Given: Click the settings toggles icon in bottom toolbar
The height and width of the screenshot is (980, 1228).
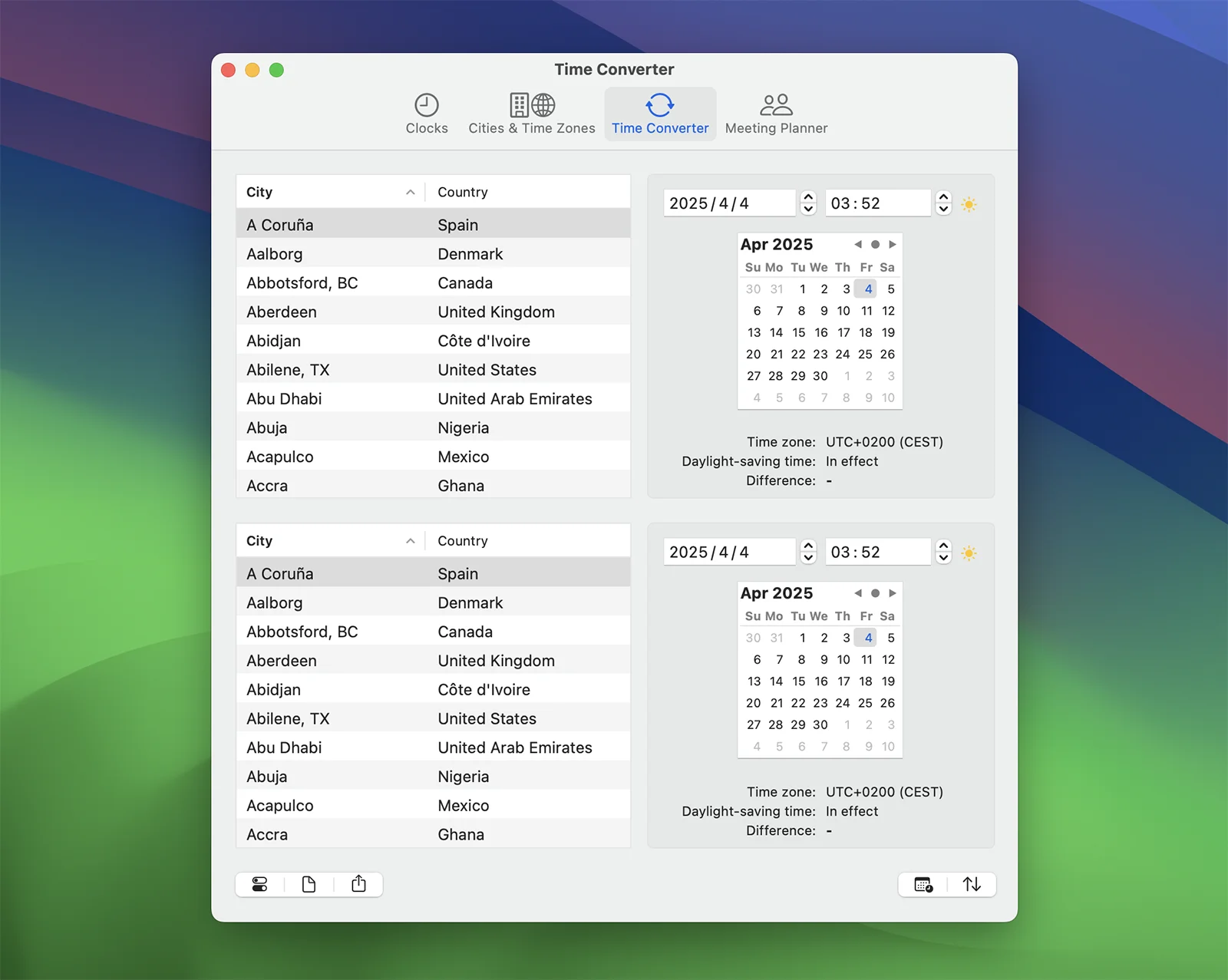Looking at the screenshot, I should 260,884.
